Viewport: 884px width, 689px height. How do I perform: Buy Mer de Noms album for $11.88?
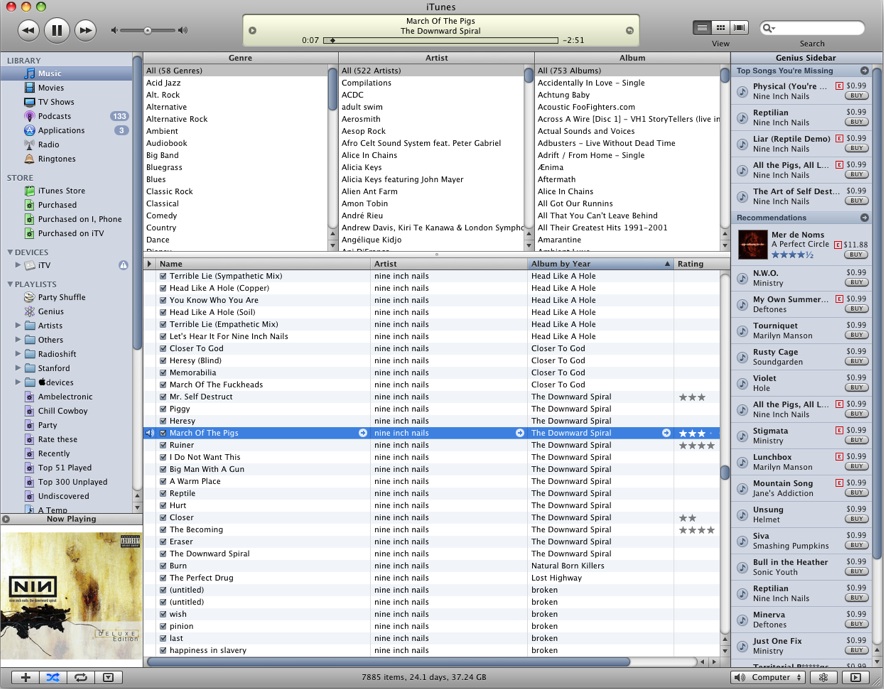856,254
